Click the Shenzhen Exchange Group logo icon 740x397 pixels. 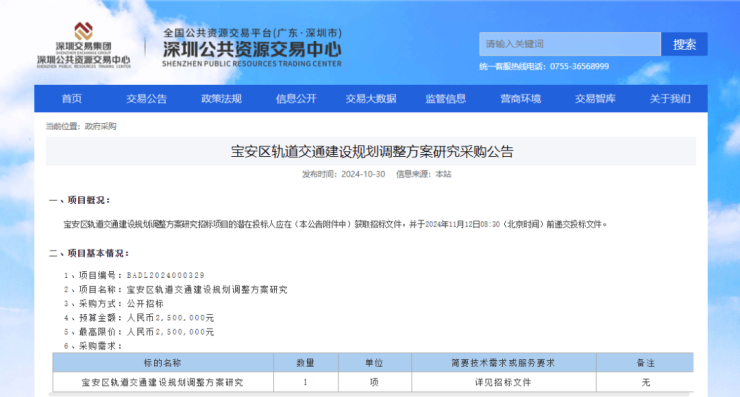tap(84, 31)
